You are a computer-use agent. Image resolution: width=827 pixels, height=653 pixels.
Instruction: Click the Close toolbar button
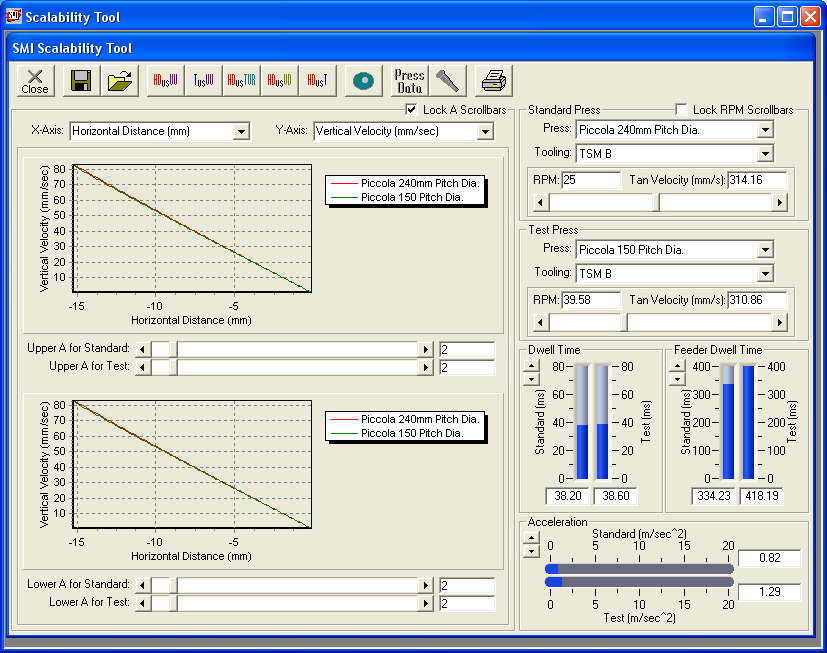35,81
